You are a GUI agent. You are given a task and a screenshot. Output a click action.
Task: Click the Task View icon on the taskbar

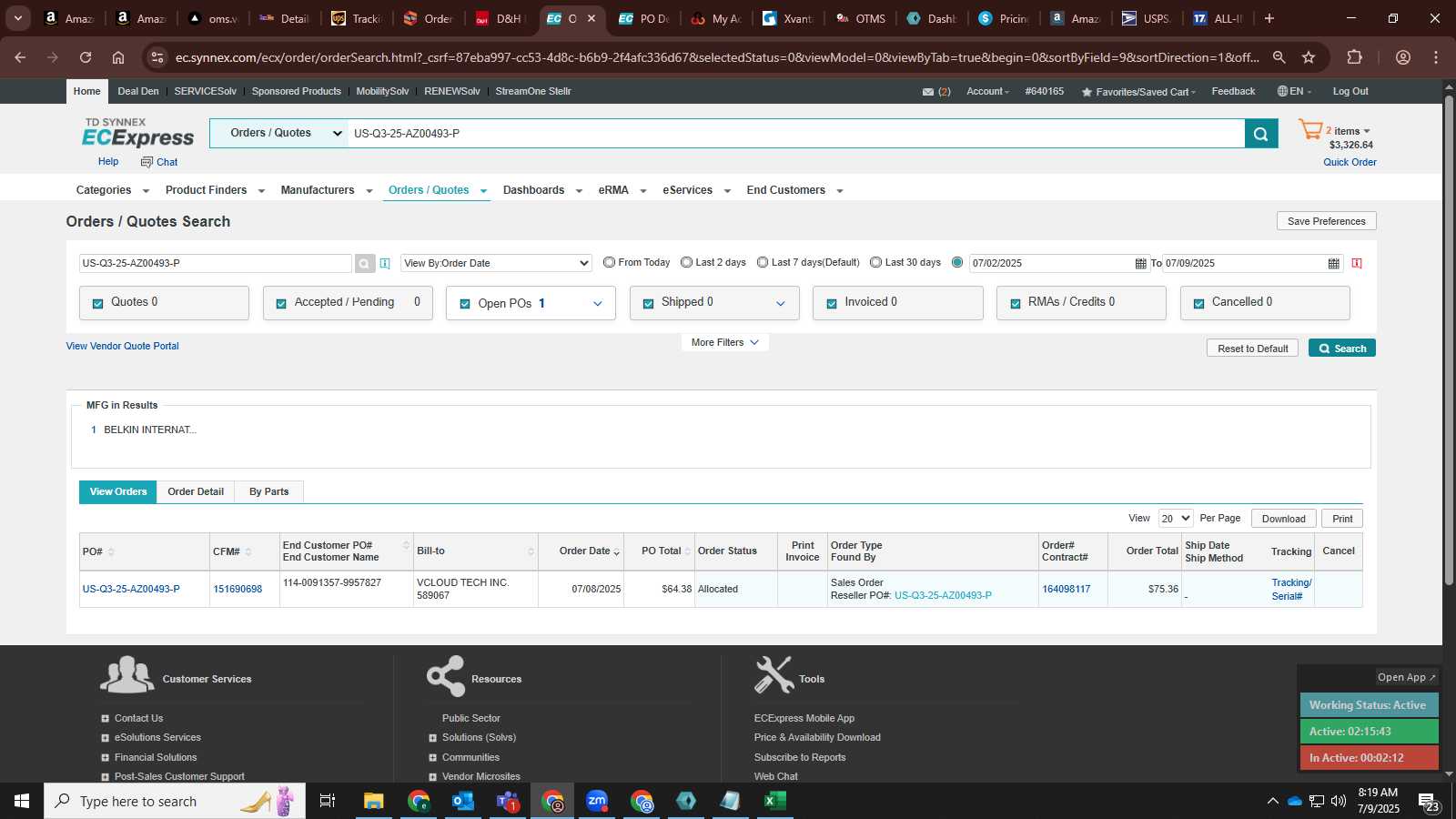tap(328, 801)
